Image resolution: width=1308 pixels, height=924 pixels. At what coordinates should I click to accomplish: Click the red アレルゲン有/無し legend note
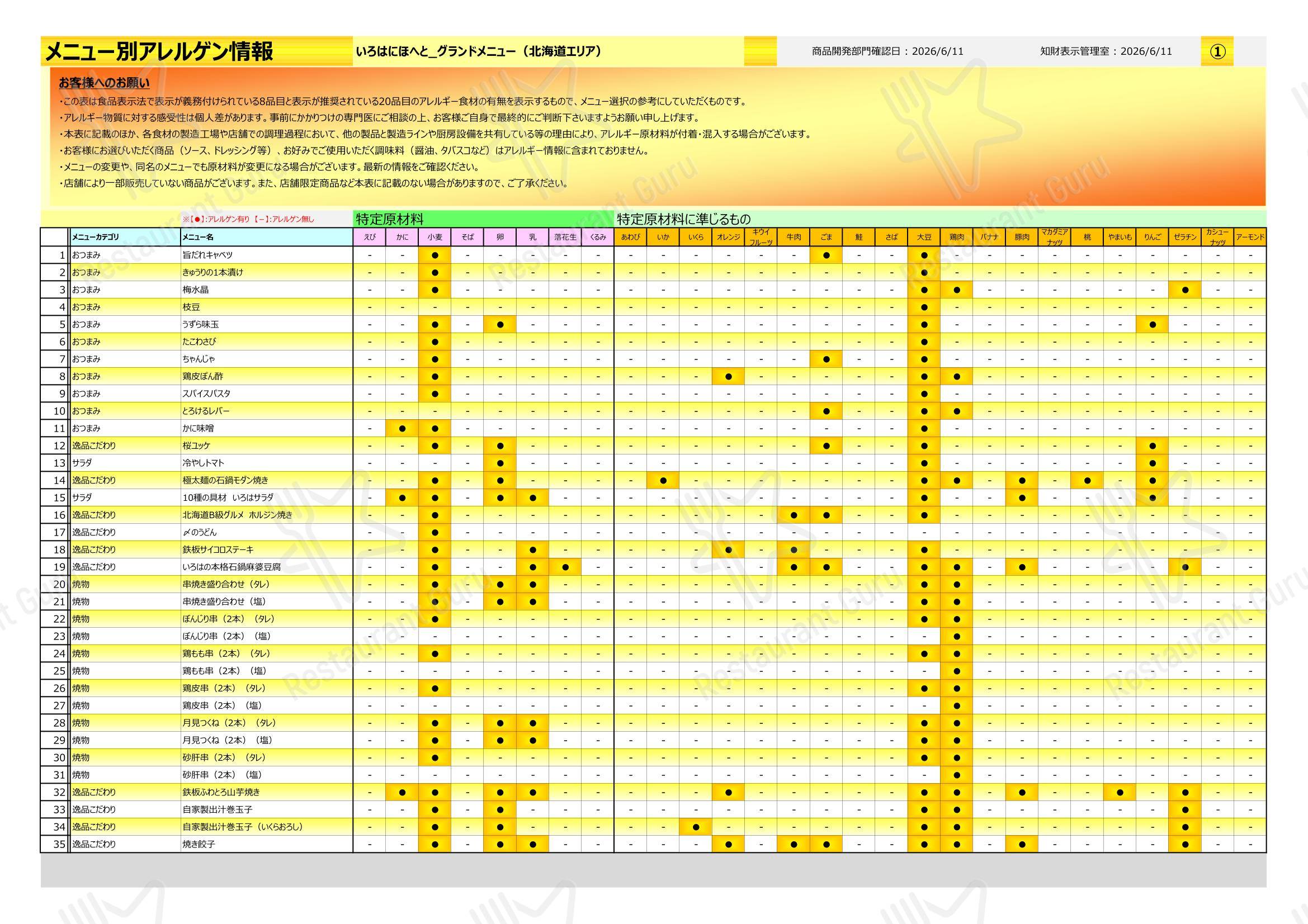pos(248,219)
